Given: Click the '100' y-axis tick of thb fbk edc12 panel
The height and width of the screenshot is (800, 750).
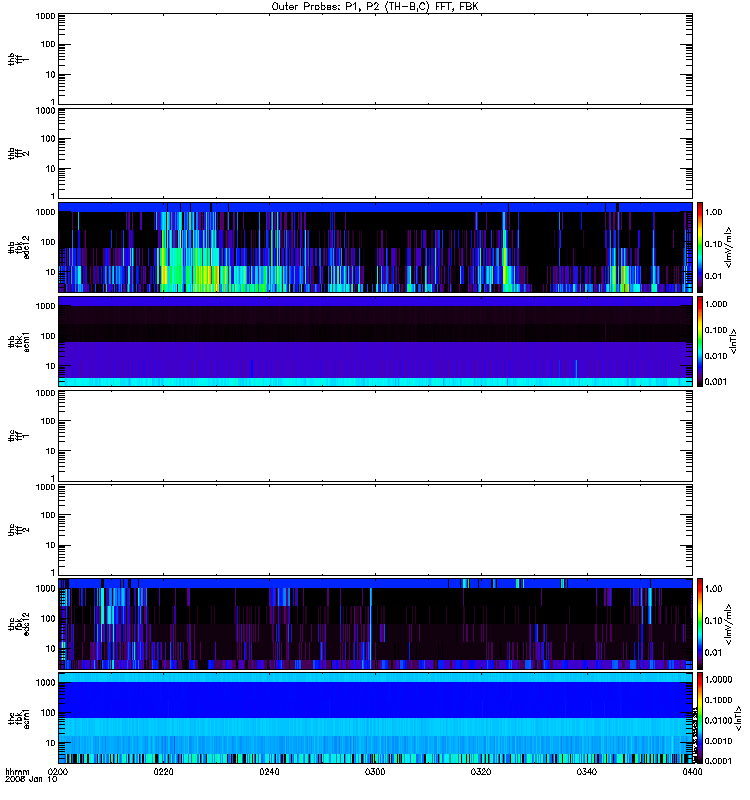Looking at the screenshot, I should point(48,242).
